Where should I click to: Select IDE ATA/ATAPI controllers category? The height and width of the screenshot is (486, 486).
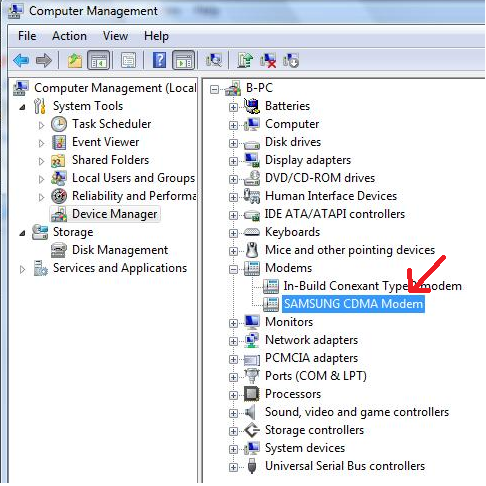[x=335, y=214]
